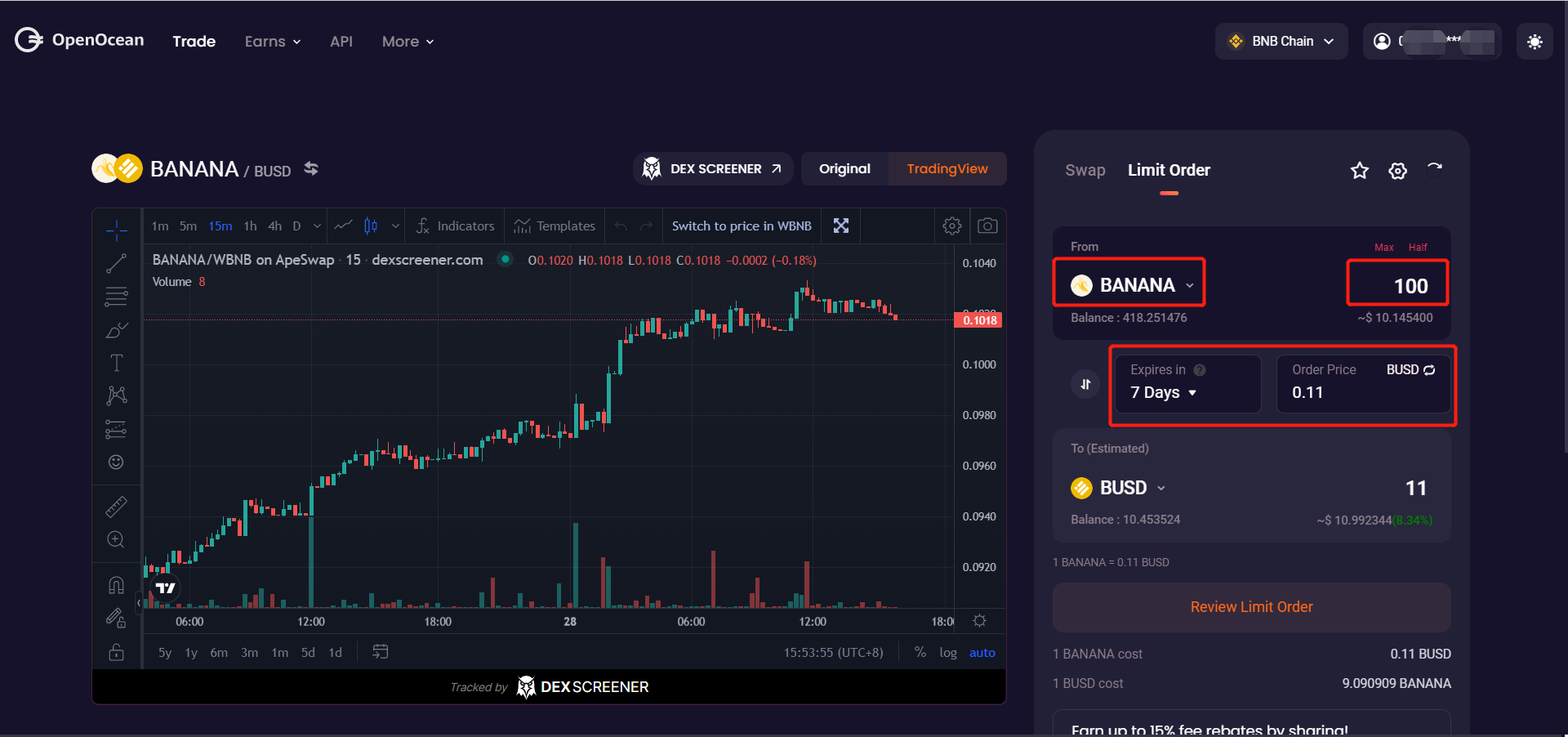This screenshot has width=1568, height=737.
Task: Select the text annotation tool
Action: [x=116, y=363]
